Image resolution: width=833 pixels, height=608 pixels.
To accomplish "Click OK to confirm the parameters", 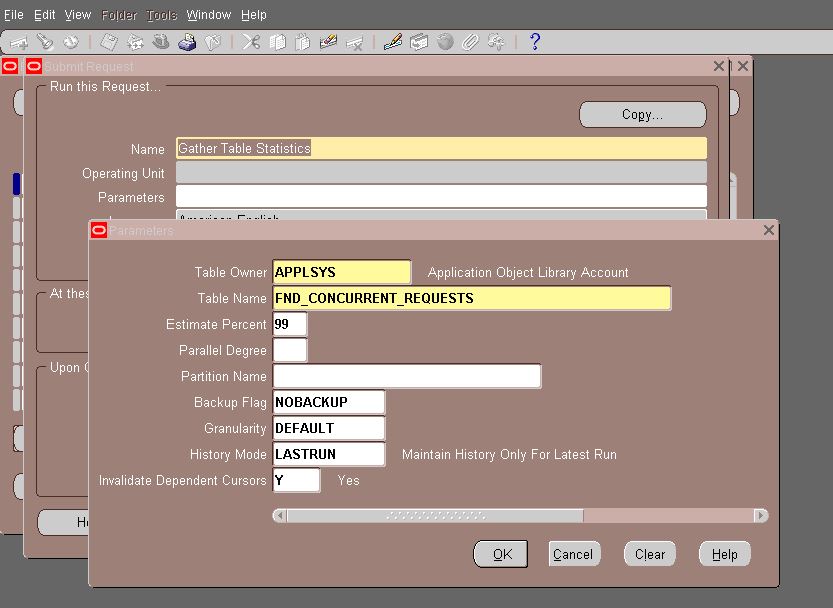I will point(500,553).
